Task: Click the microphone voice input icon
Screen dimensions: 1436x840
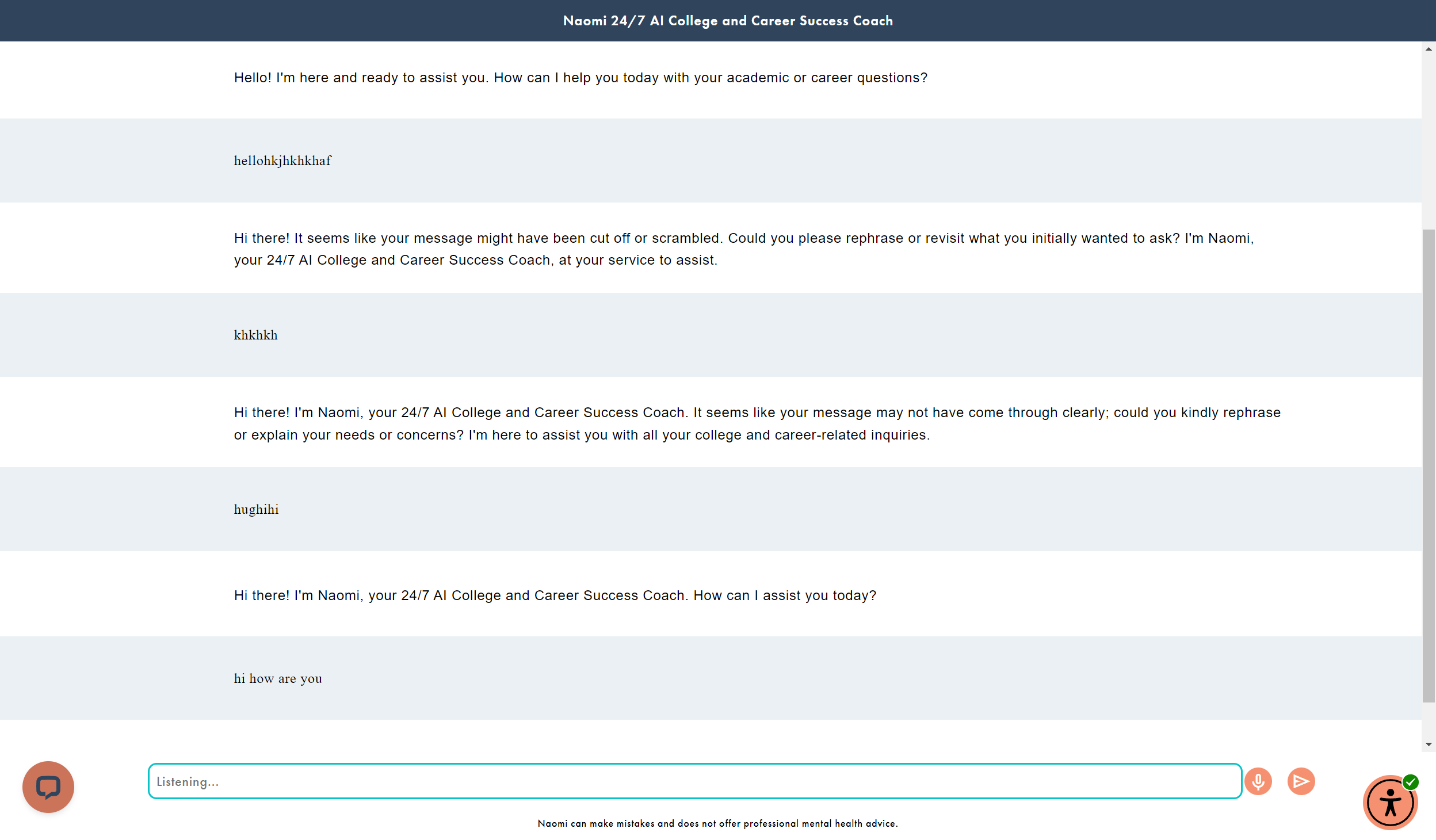Action: click(x=1258, y=781)
